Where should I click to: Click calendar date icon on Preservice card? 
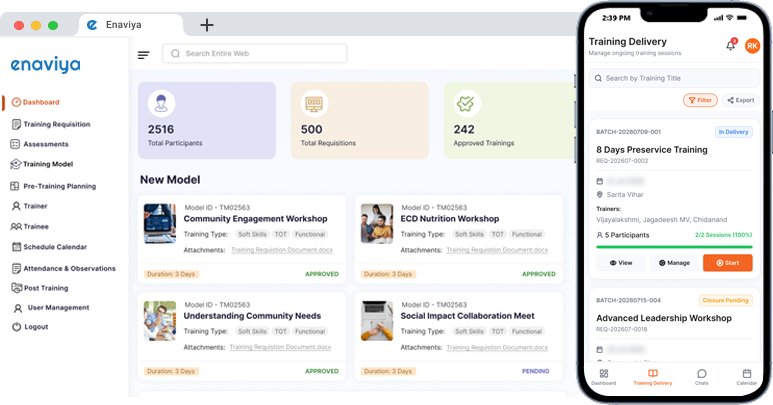tap(600, 181)
